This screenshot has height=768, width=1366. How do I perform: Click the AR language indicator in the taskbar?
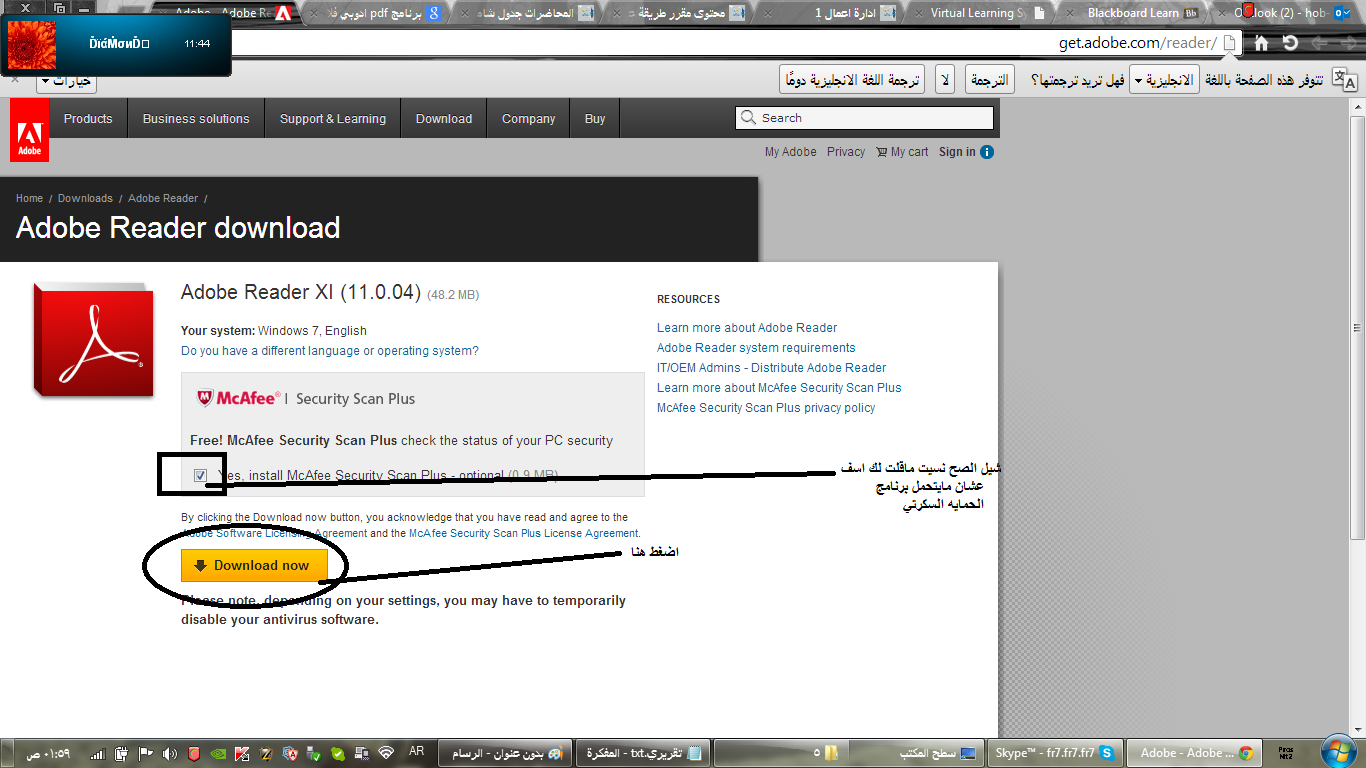click(x=417, y=751)
